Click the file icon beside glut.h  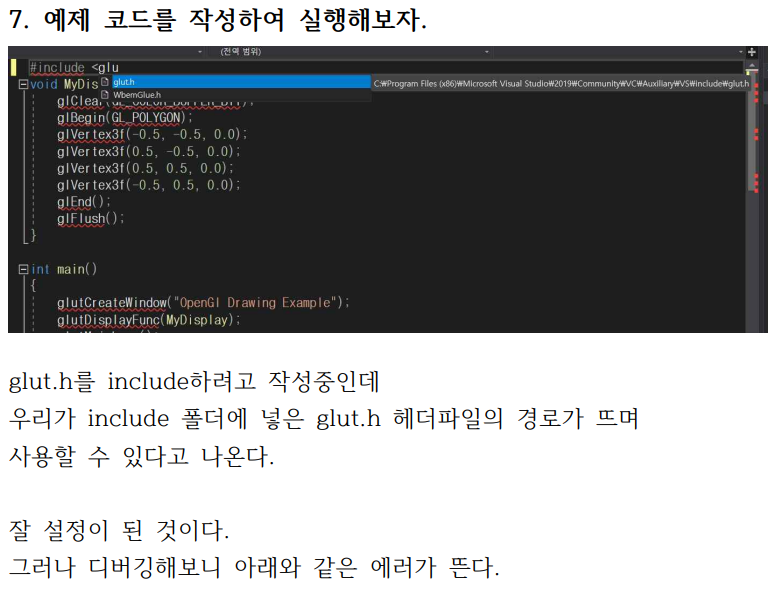(x=105, y=82)
